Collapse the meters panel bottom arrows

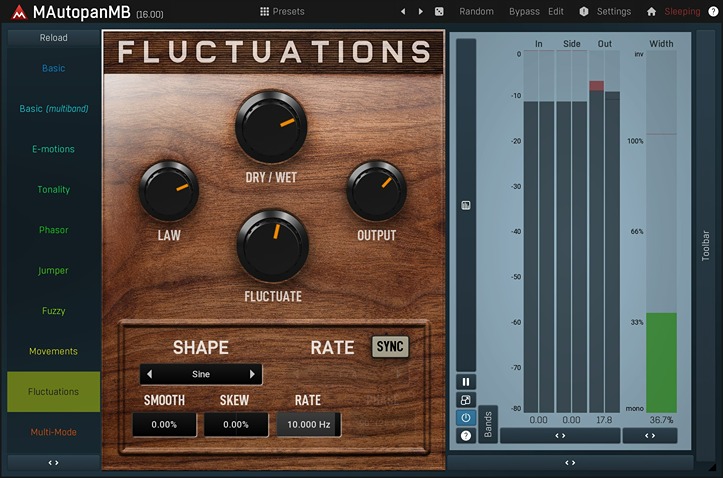[x=570, y=463]
